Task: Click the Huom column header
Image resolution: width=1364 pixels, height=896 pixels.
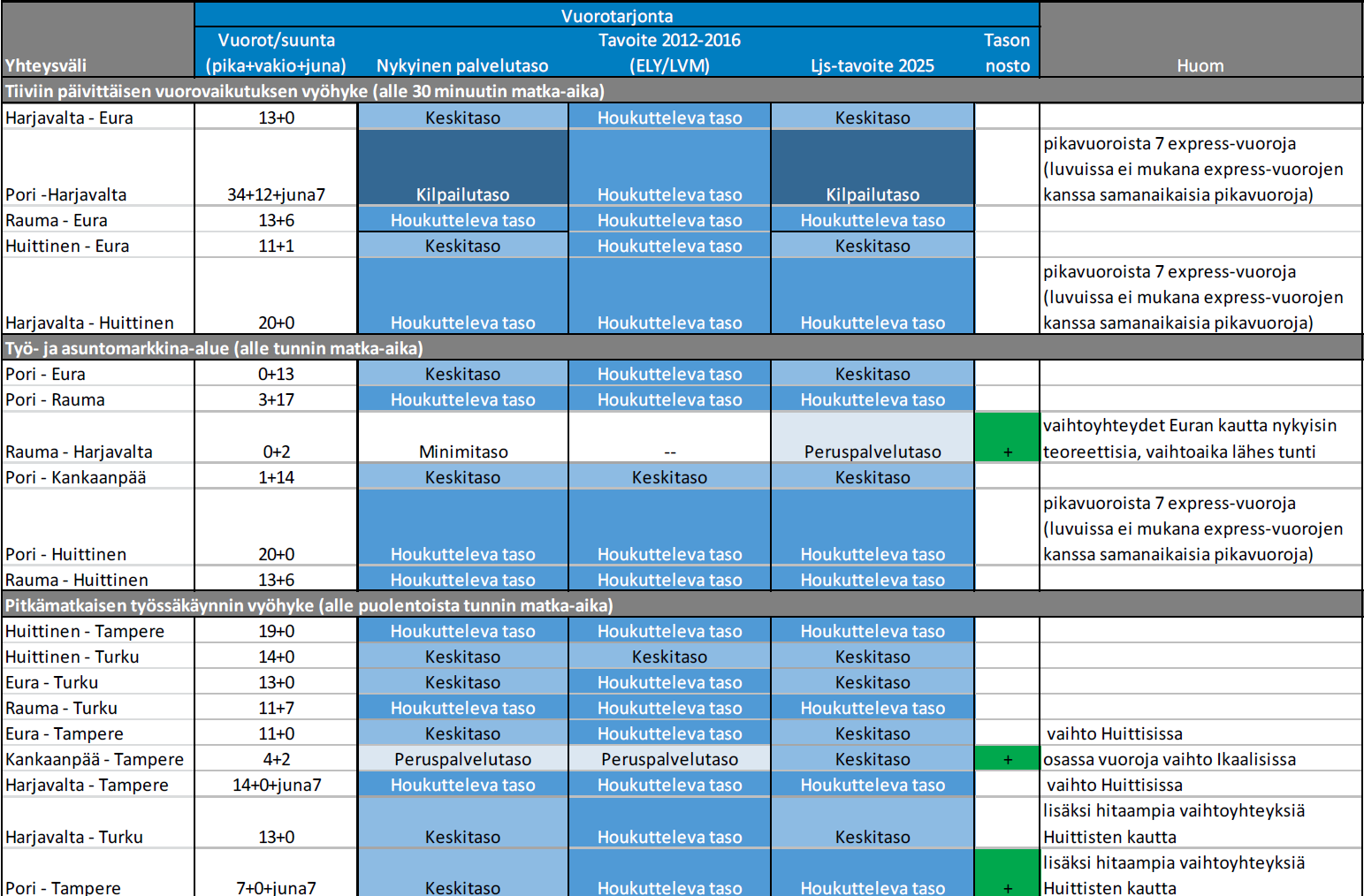Action: coord(1200,65)
